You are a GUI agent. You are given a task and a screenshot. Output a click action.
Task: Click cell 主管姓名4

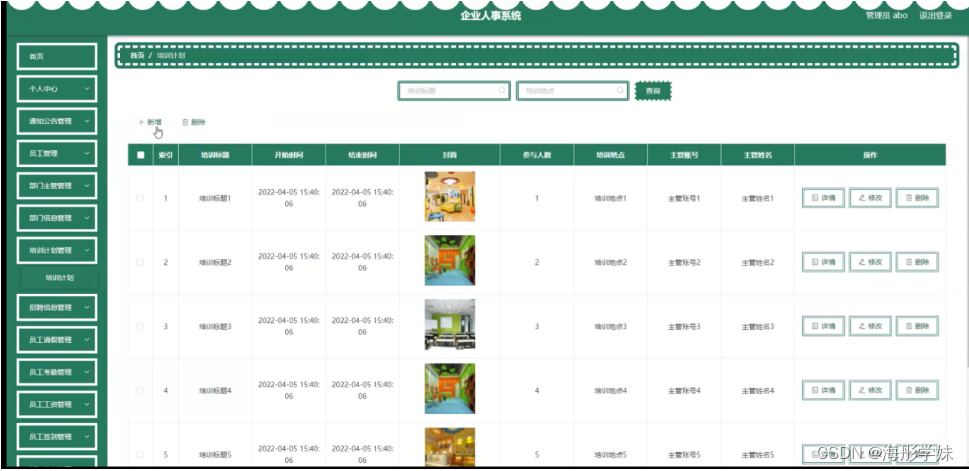(758, 391)
